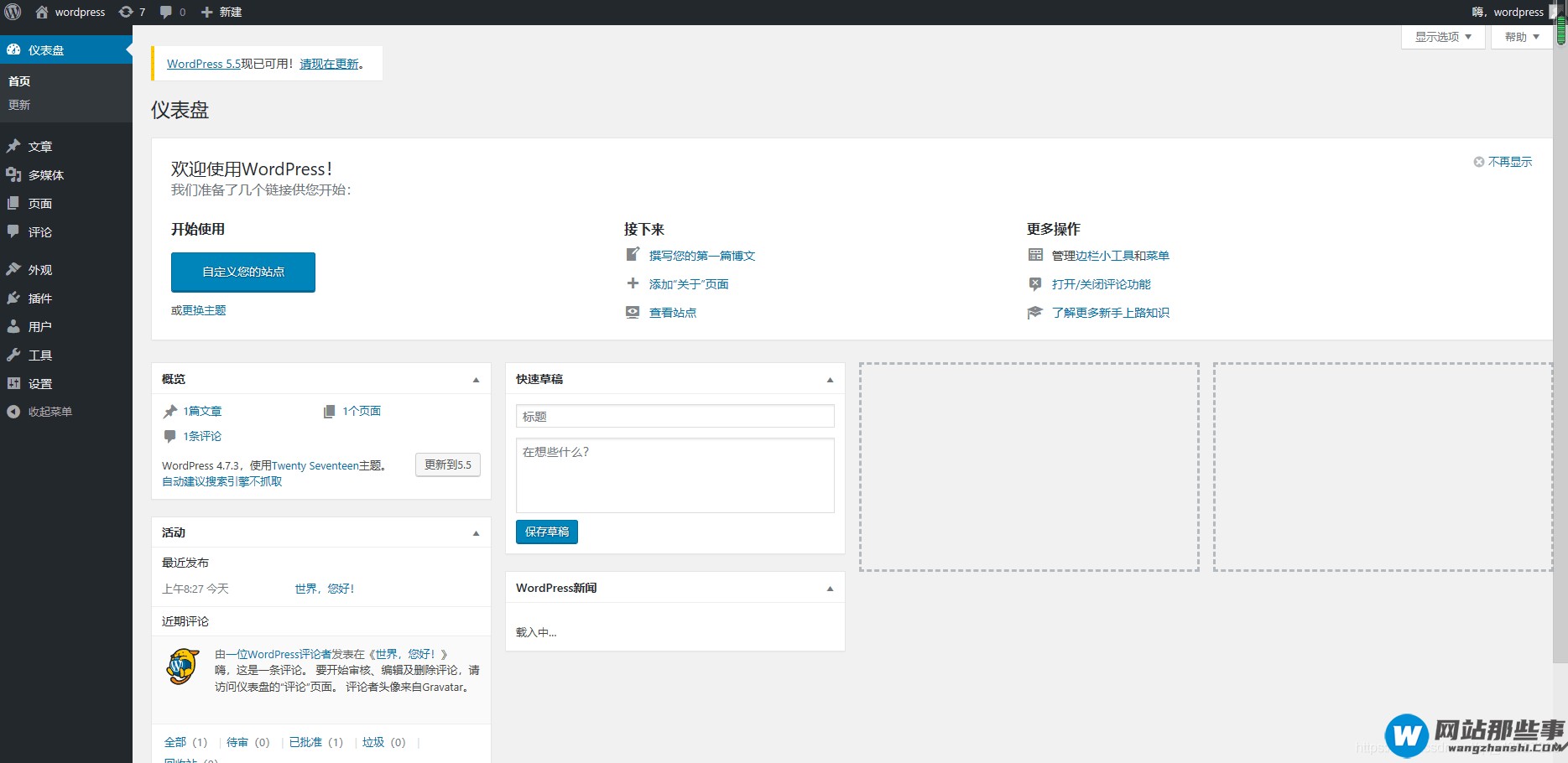1568x763 pixels.
Task: Collapse the At a Glance widget
Action: [476, 380]
